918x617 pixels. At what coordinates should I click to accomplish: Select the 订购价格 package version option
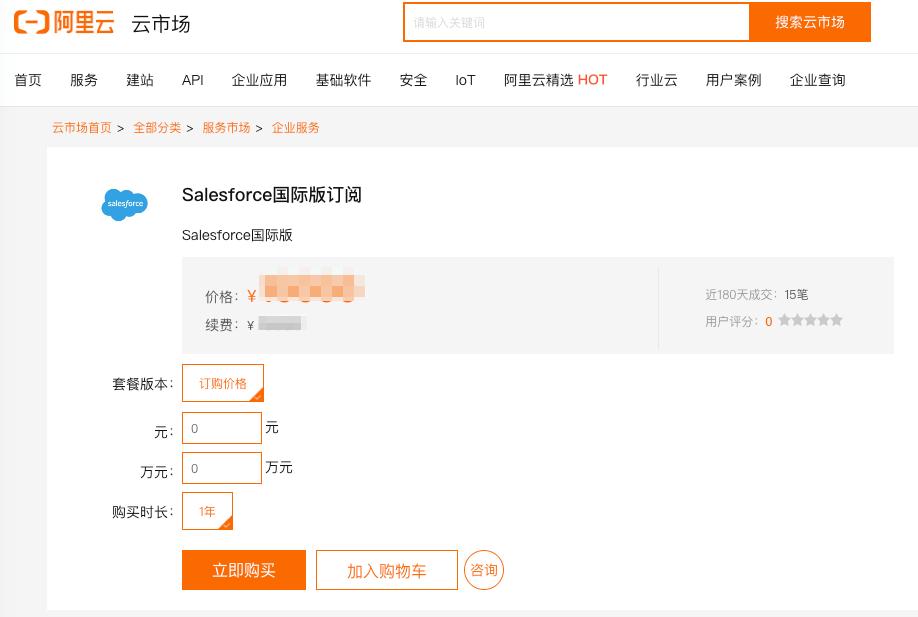tap(222, 383)
